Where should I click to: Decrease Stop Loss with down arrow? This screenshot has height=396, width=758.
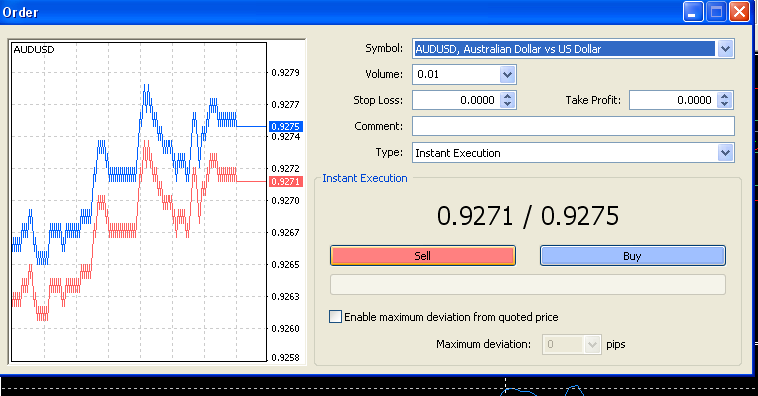(x=507, y=104)
